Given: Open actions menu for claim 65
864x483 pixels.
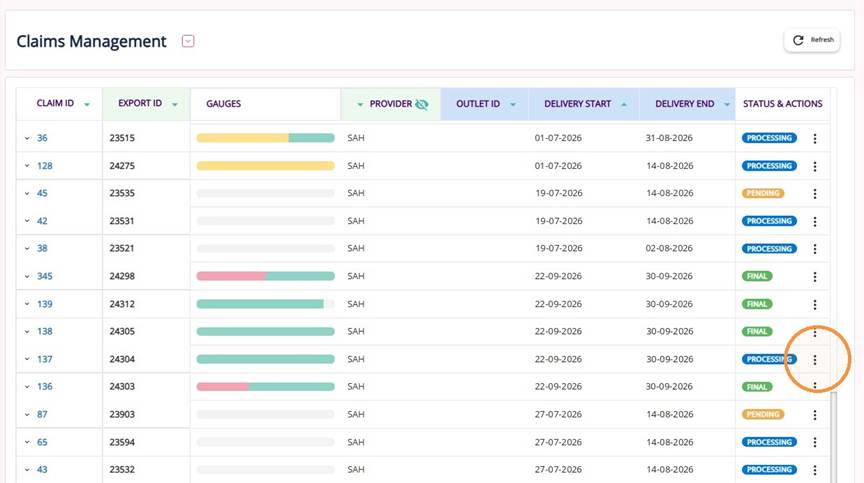Looking at the screenshot, I should coord(814,442).
